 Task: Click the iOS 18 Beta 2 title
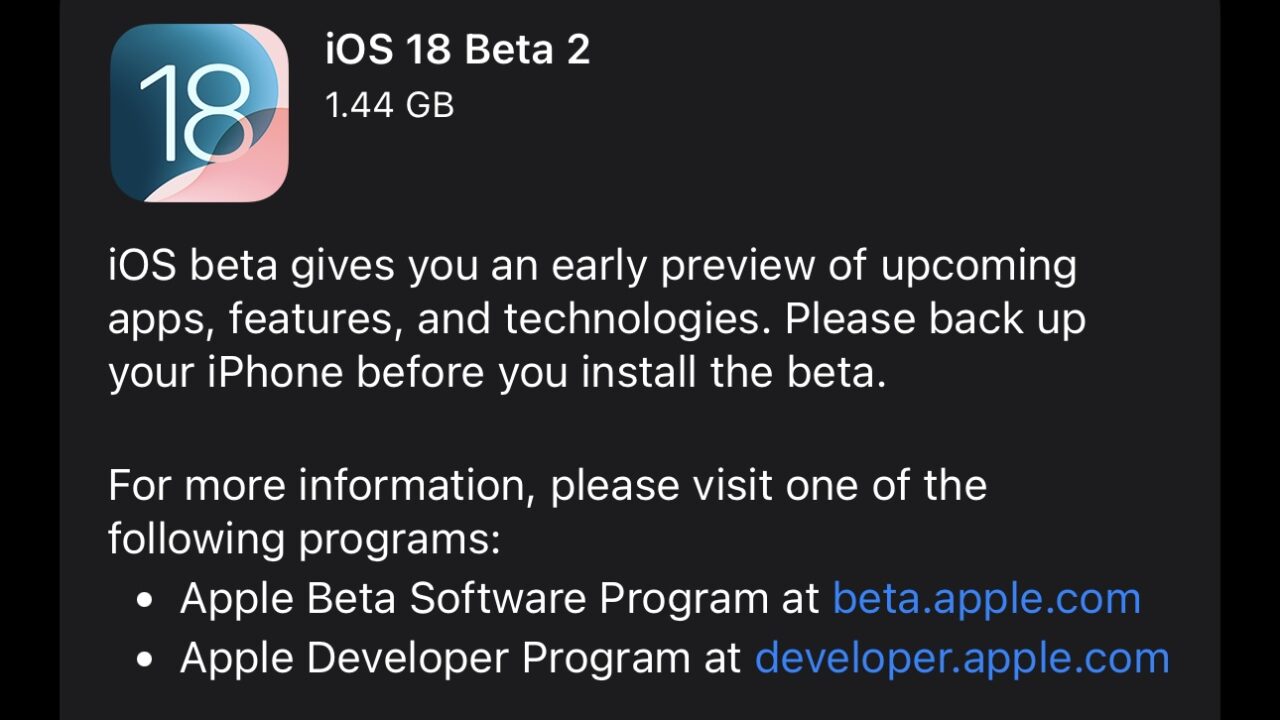(457, 50)
